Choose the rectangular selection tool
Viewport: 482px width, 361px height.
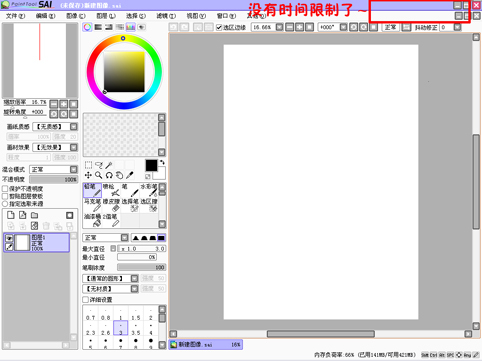click(88, 165)
